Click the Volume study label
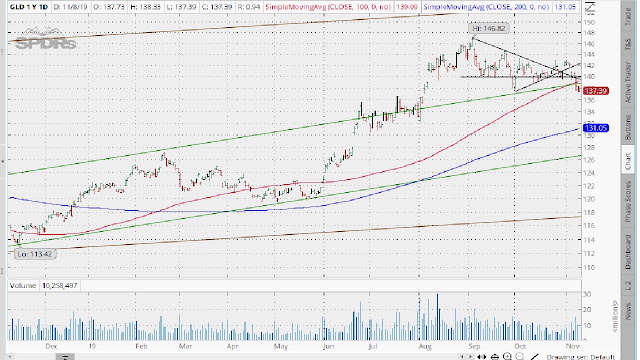 [x=23, y=285]
